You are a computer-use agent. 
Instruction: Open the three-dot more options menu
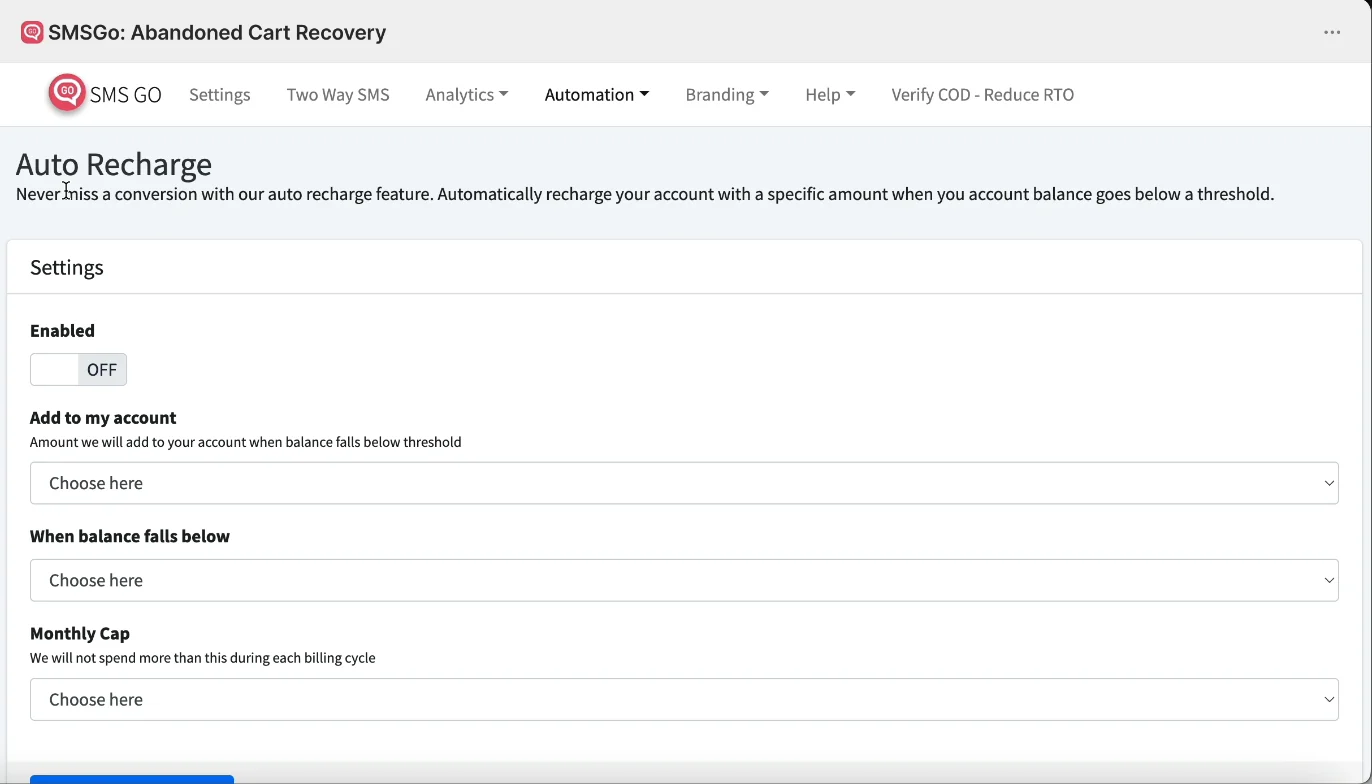point(1332,32)
